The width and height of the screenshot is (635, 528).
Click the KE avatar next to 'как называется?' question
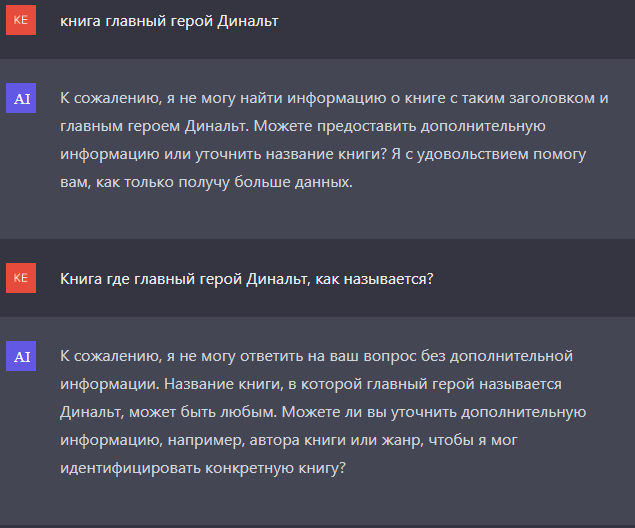click(20, 277)
